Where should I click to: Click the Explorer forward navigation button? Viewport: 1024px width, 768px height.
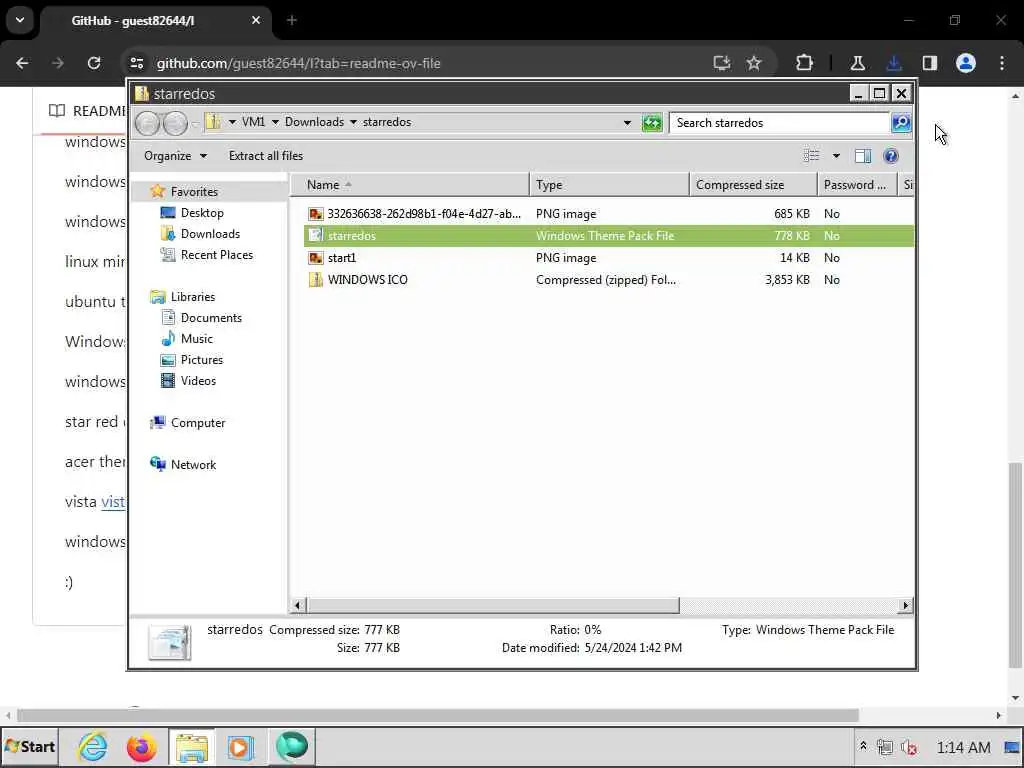click(x=175, y=123)
